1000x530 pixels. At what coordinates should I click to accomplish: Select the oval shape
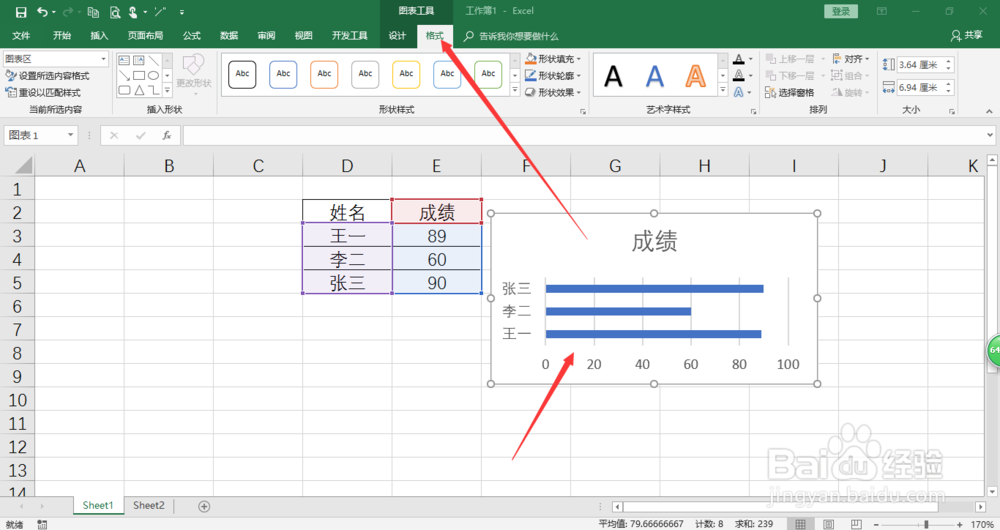tap(154, 75)
